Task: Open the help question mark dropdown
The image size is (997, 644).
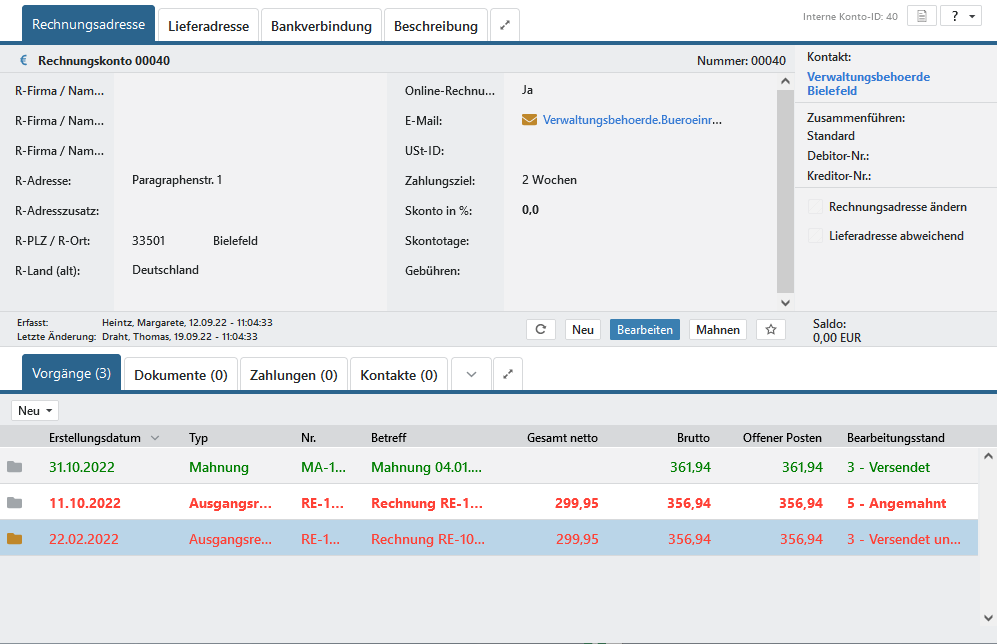Action: pyautogui.click(x=960, y=17)
